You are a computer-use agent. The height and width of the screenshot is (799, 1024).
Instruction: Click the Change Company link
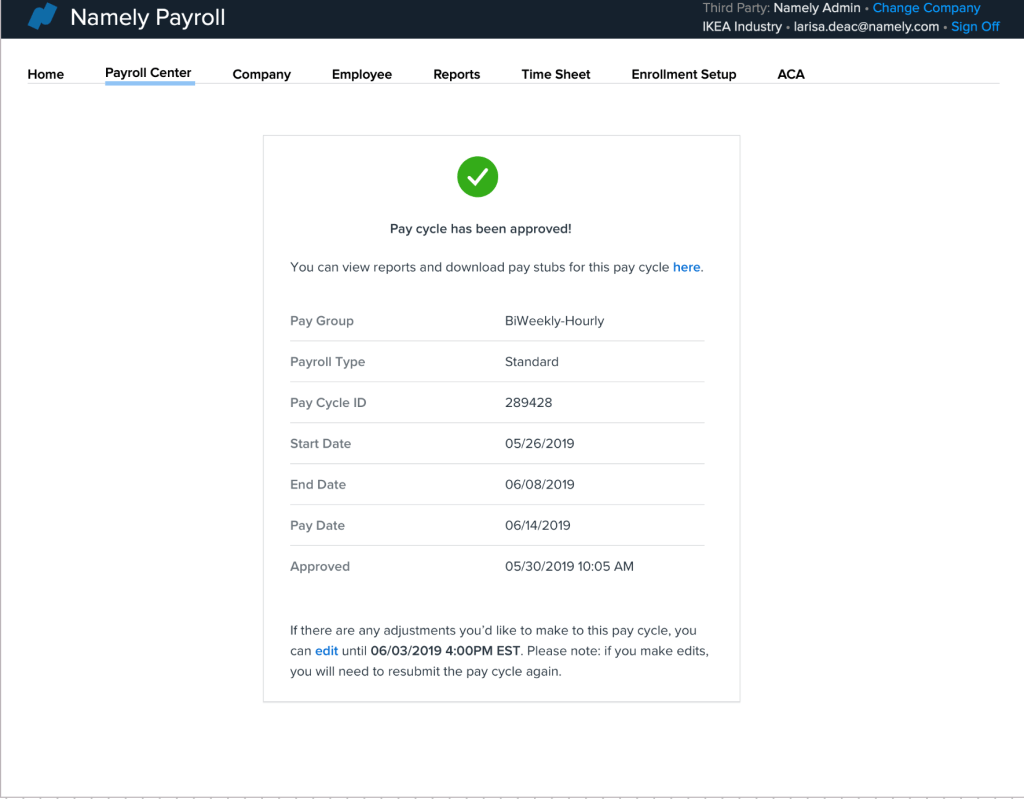926,8
